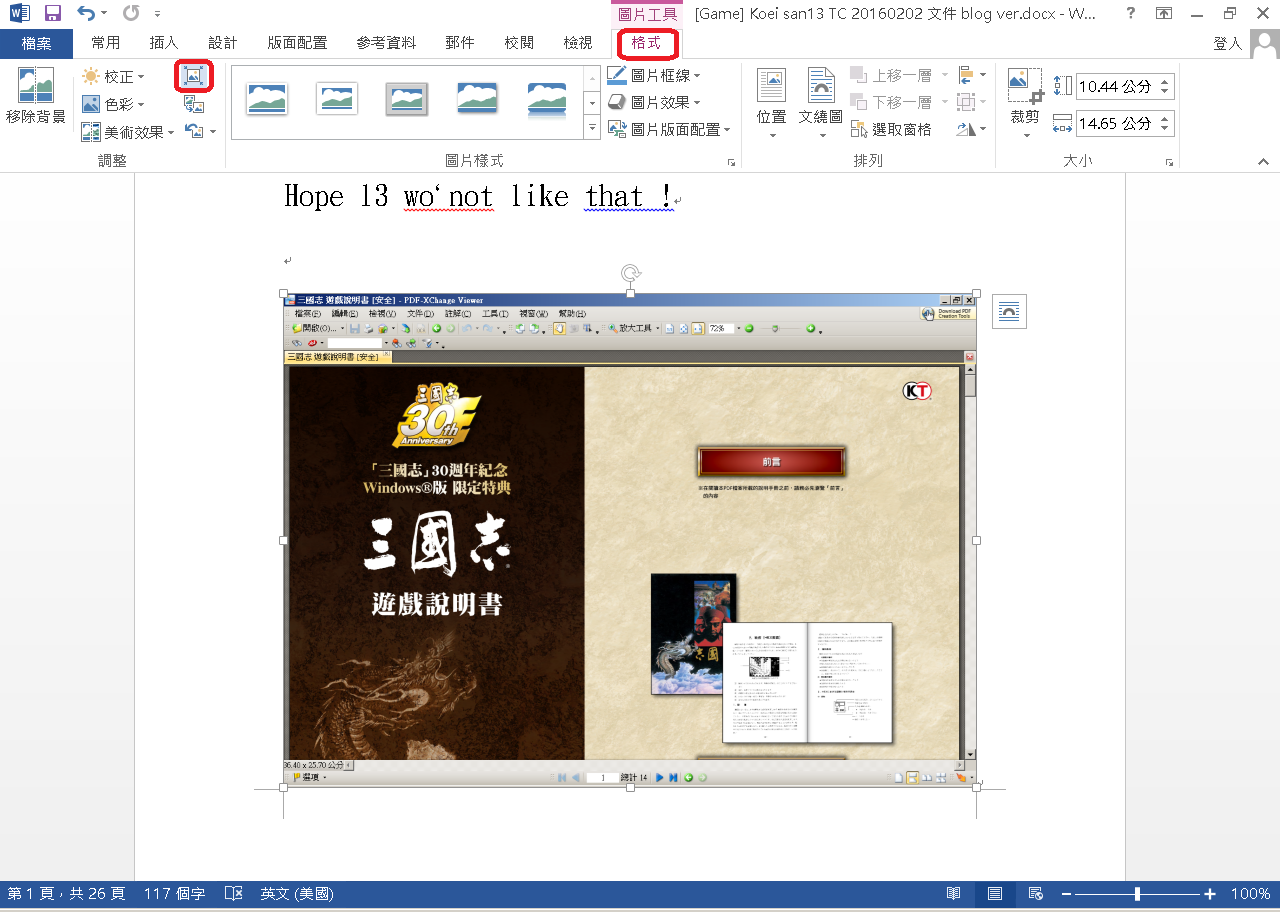This screenshot has width=1280, height=912.
Task: Open the 大小 (Size) dialog launcher
Action: point(1168,161)
